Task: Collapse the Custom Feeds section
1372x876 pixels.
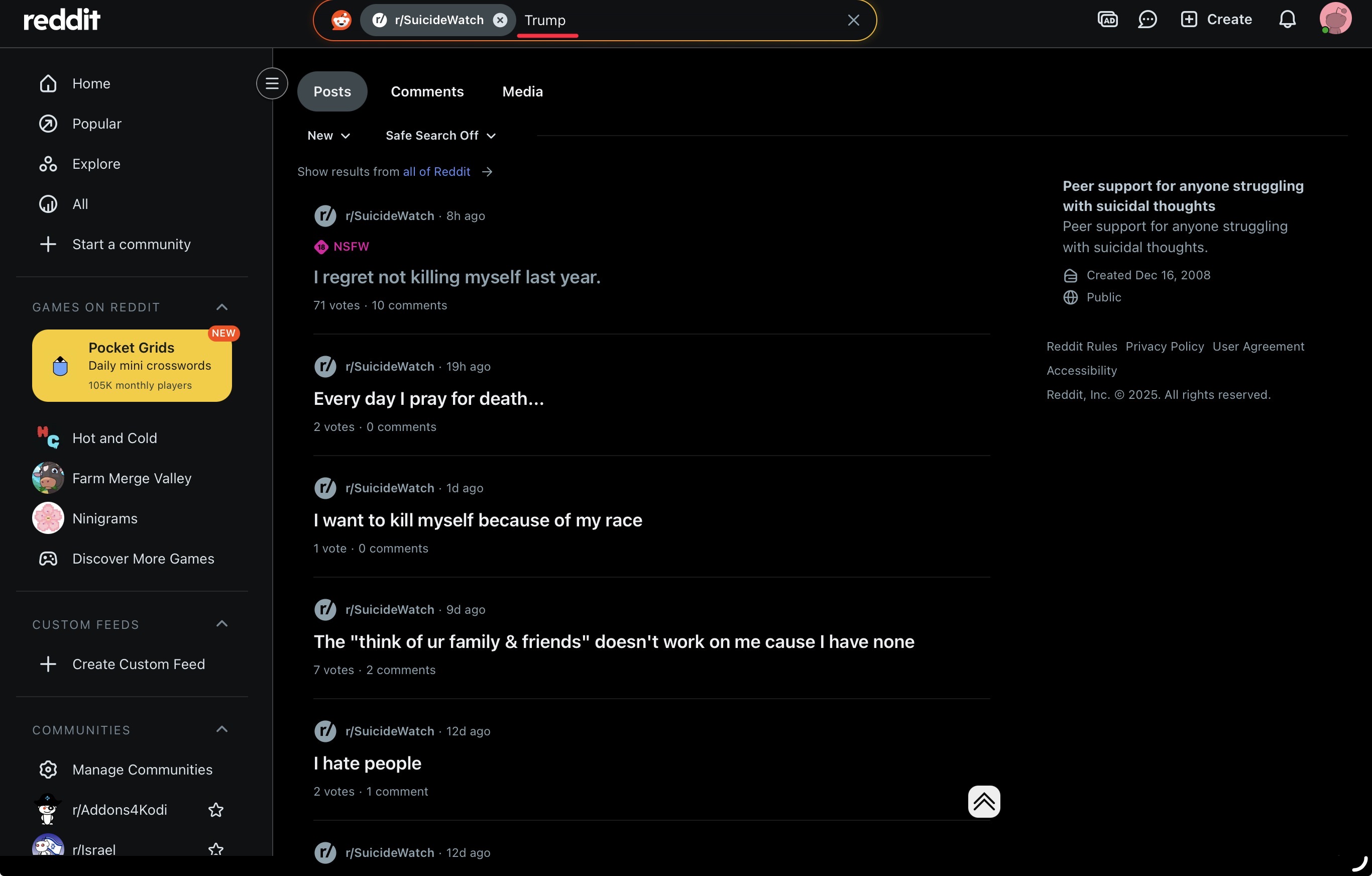Action: click(x=221, y=624)
